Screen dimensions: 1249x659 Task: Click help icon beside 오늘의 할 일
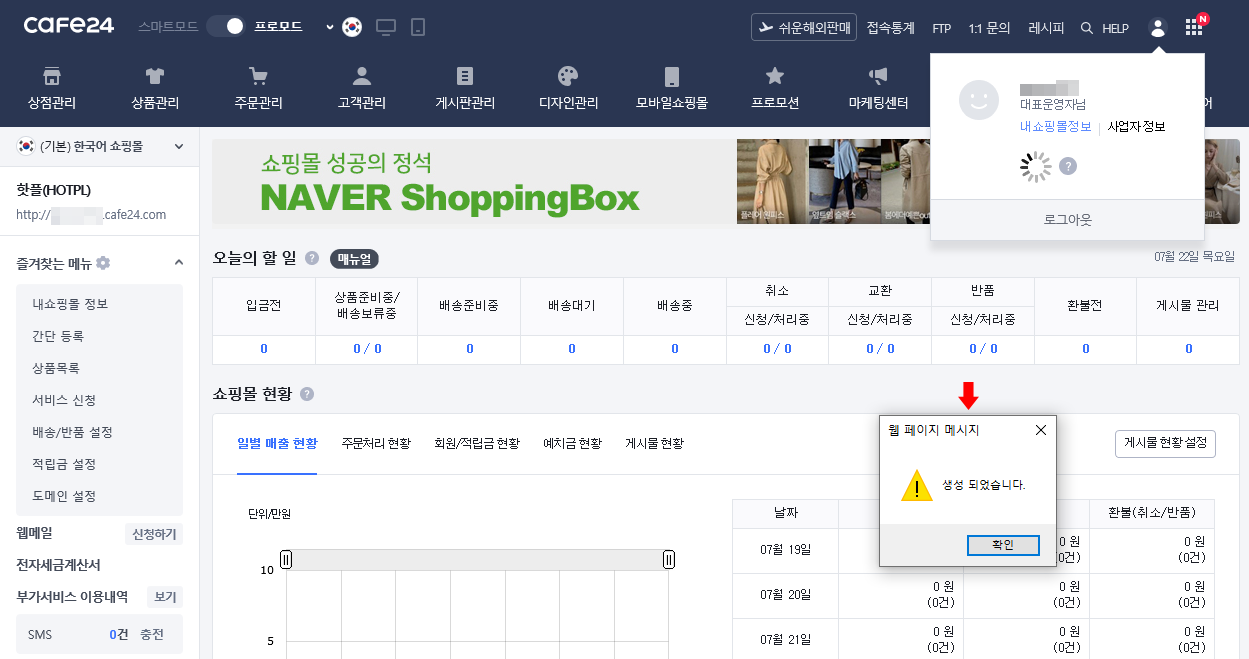tap(312, 258)
